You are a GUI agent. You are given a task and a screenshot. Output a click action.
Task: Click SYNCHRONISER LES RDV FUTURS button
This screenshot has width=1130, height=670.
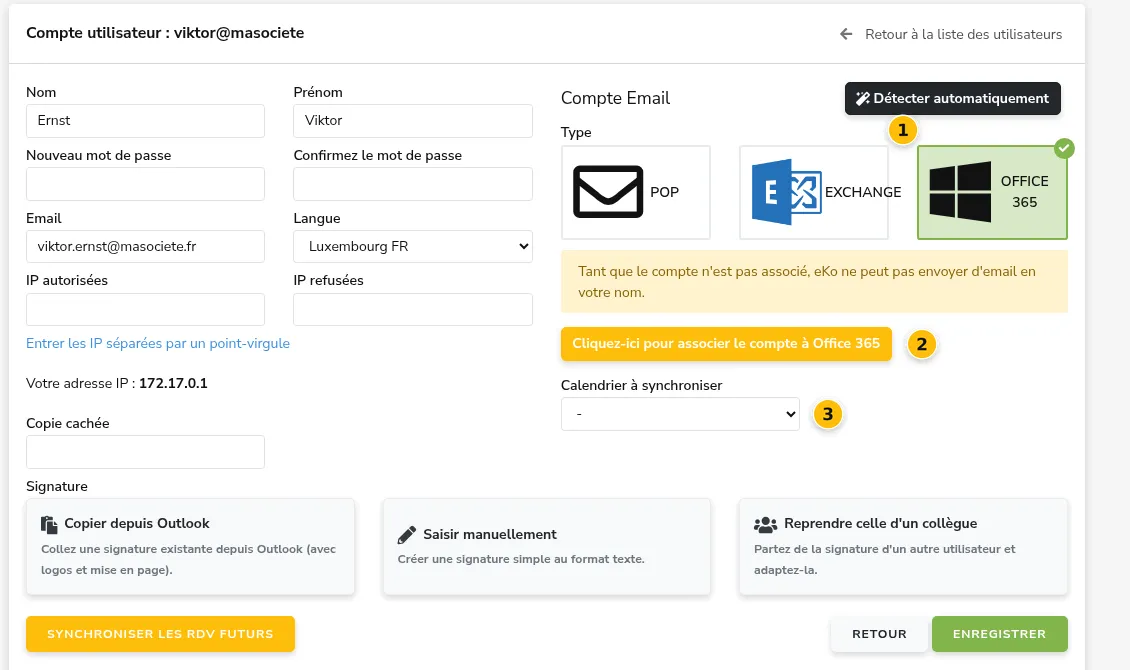click(x=160, y=634)
